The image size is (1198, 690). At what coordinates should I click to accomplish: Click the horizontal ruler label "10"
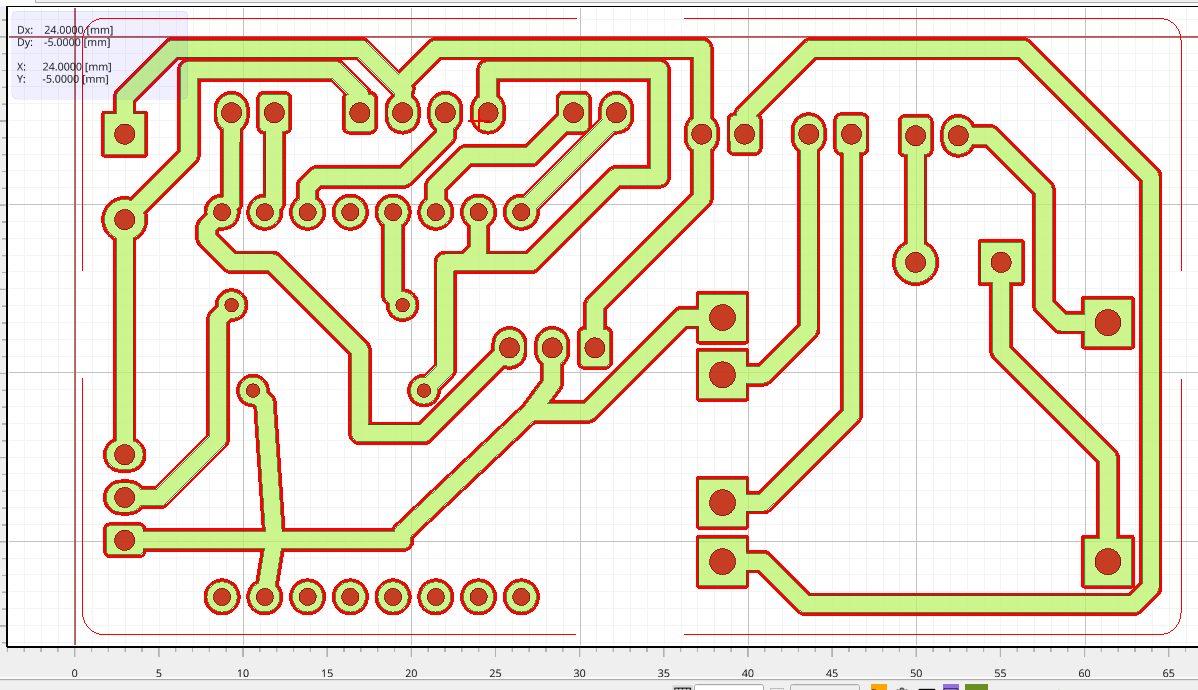coord(243,673)
